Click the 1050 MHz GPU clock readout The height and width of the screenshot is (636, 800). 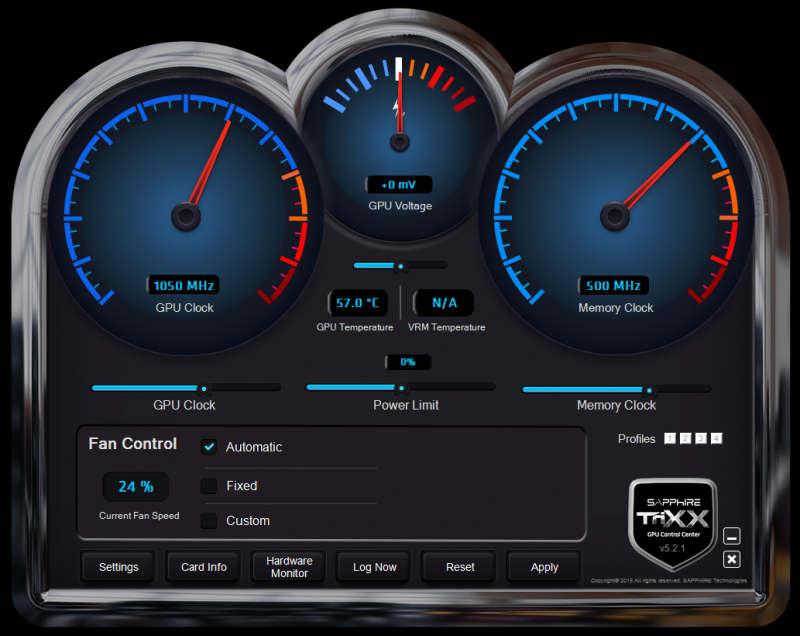[183, 285]
